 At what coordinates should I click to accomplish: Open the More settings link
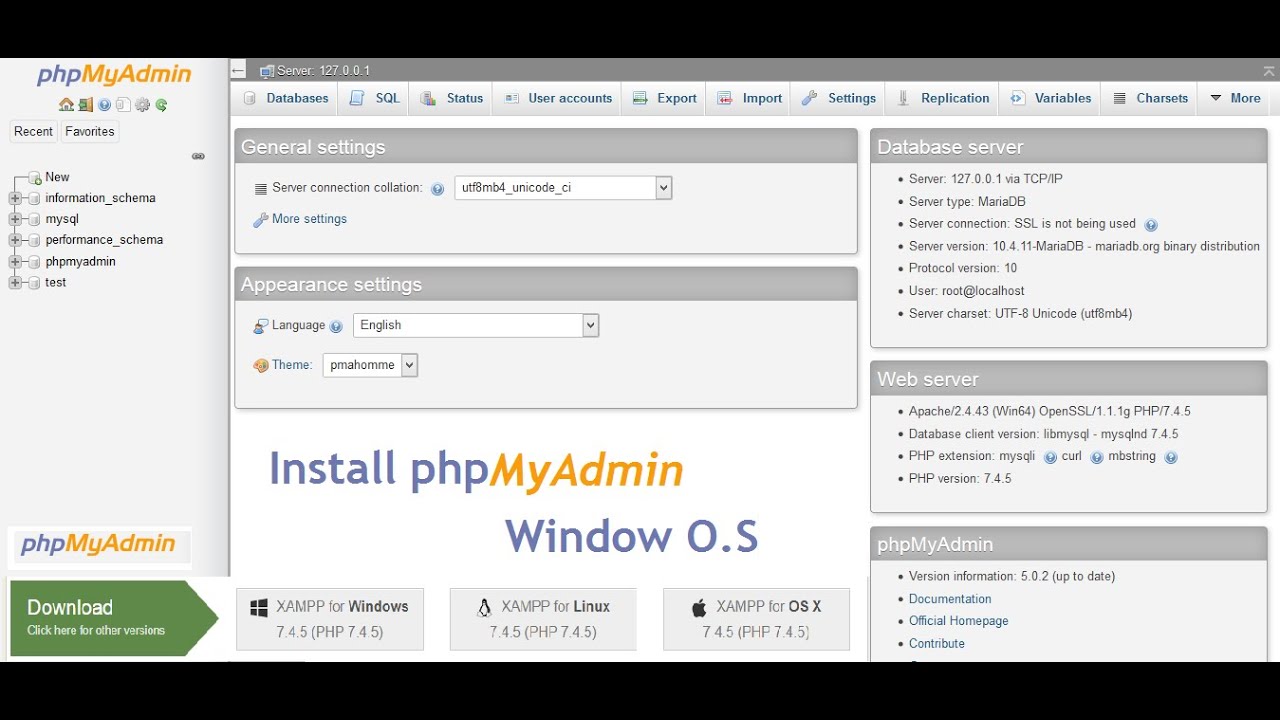point(309,219)
